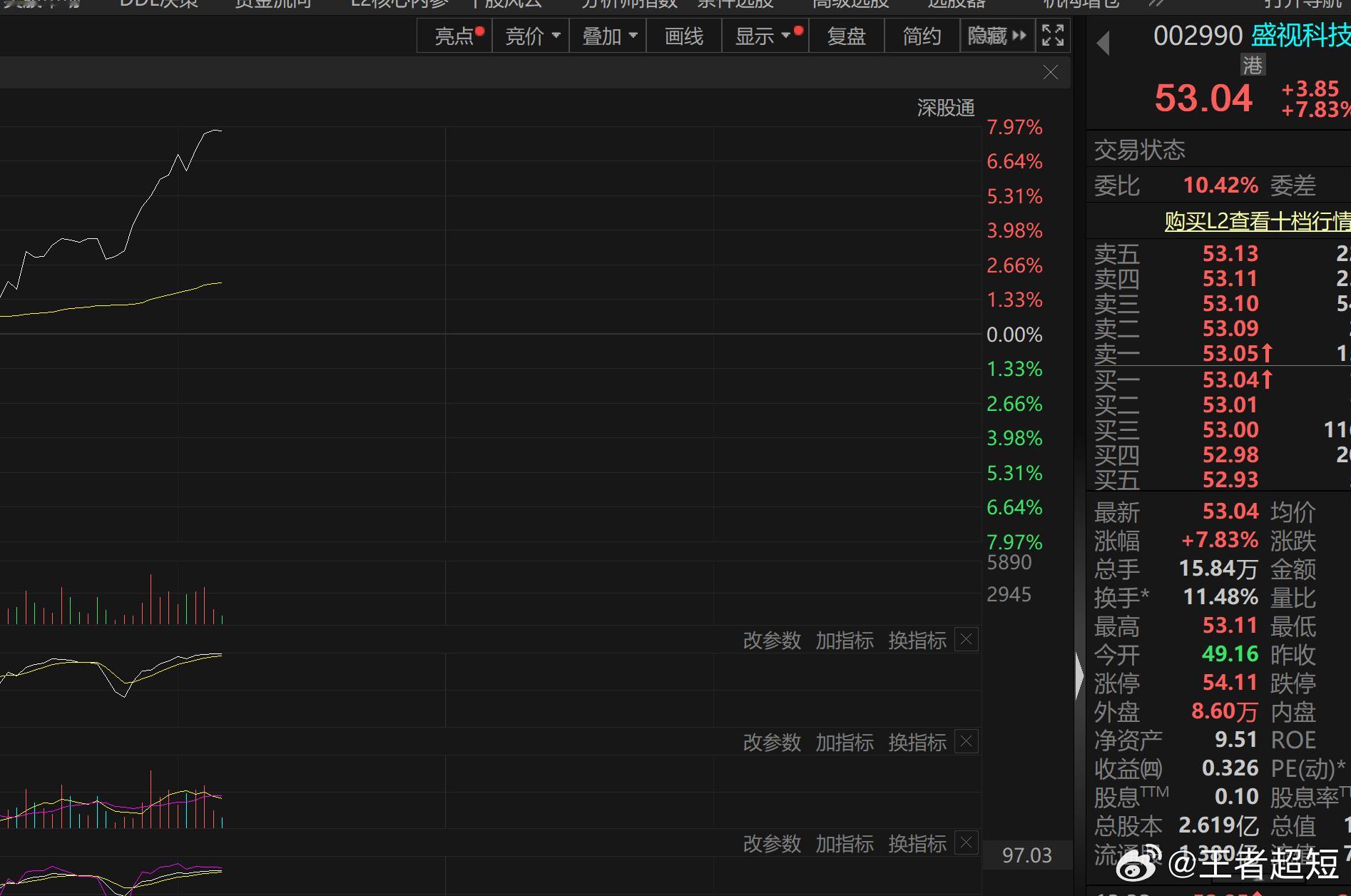
Task: Close the bottom indicator panel
Action: click(x=966, y=843)
